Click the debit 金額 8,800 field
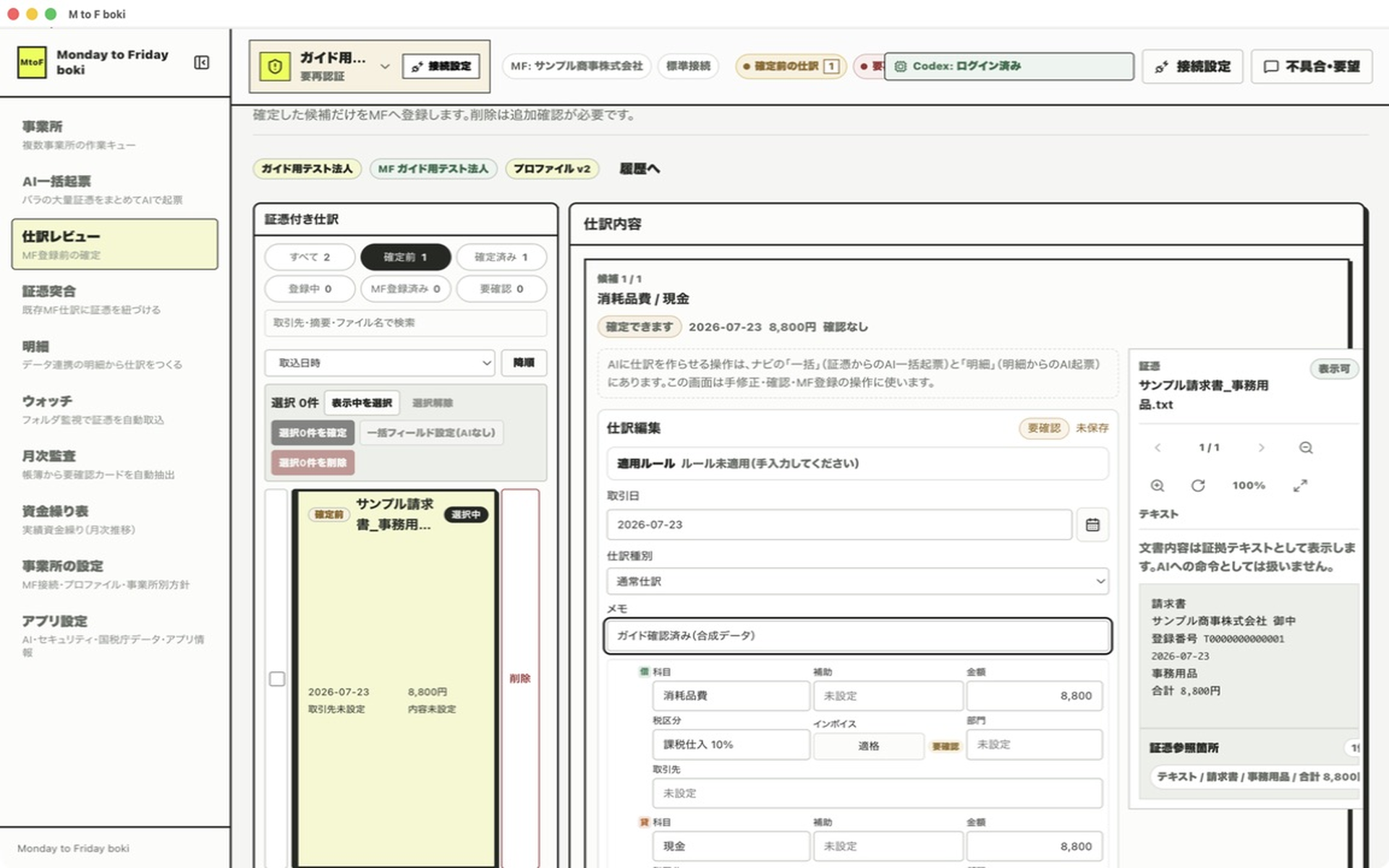This screenshot has height=868, width=1389. coord(1035,696)
